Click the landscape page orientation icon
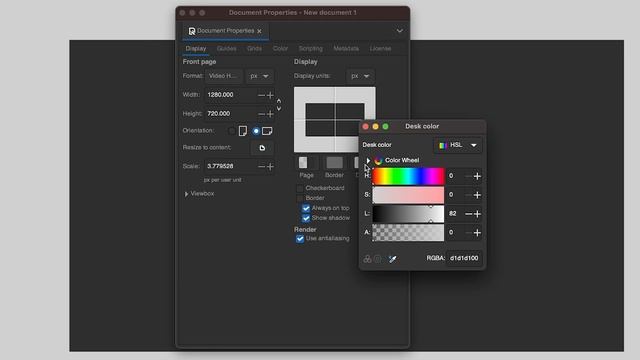 point(267,131)
